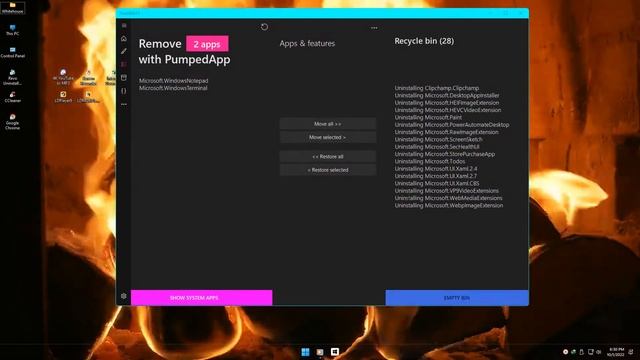Open the sidebar three-dots more icon
This screenshot has width=640, height=360.
pyautogui.click(x=124, y=104)
